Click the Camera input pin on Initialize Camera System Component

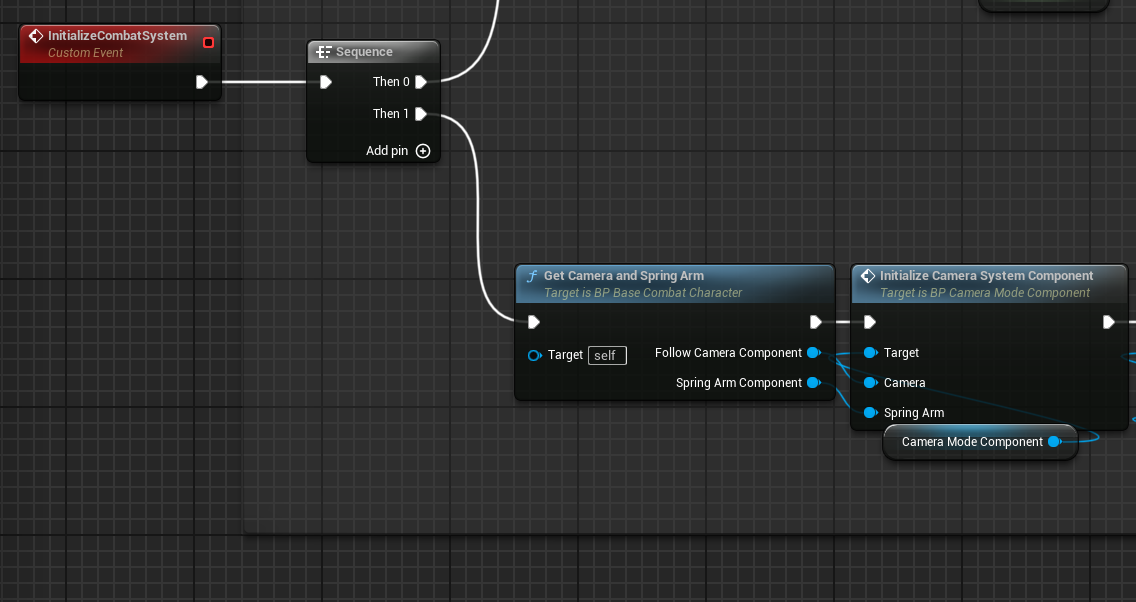coord(868,382)
